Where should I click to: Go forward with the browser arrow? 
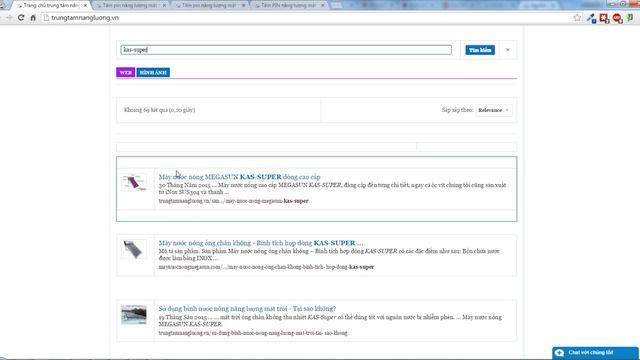pyautogui.click(x=9, y=18)
